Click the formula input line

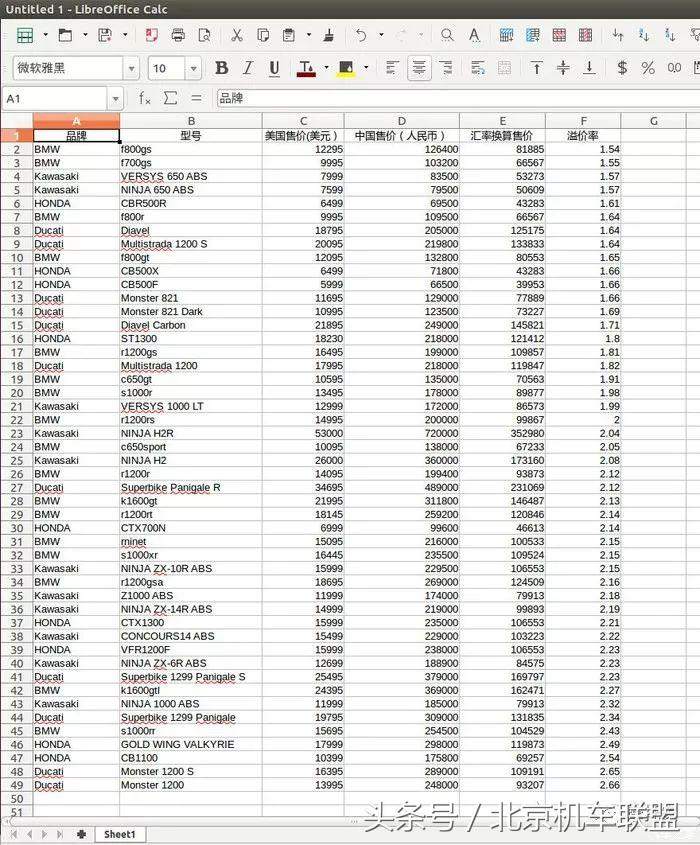point(458,98)
